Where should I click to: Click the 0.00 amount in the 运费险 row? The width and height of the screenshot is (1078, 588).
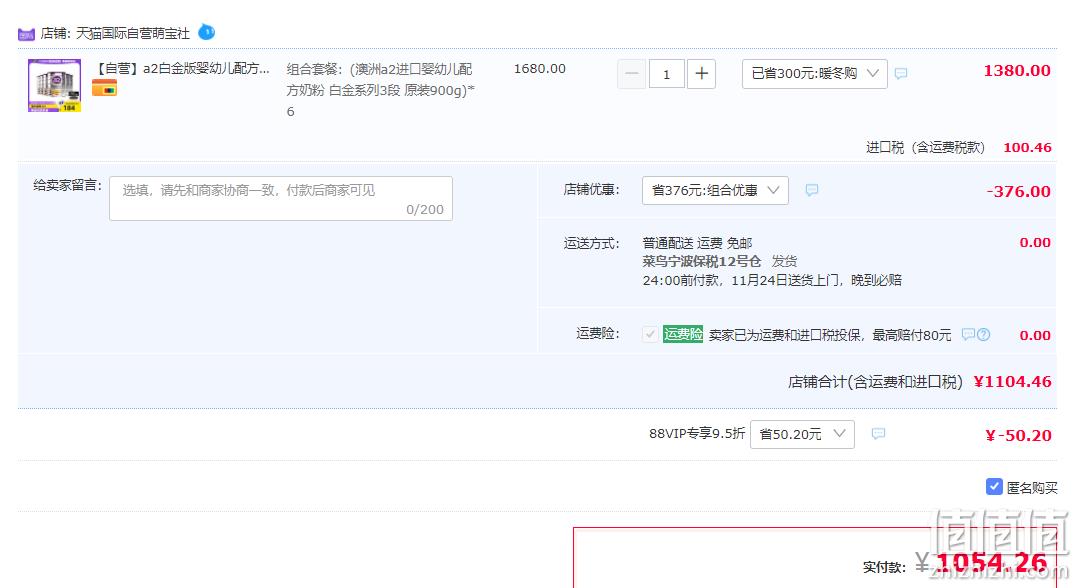(x=1035, y=335)
